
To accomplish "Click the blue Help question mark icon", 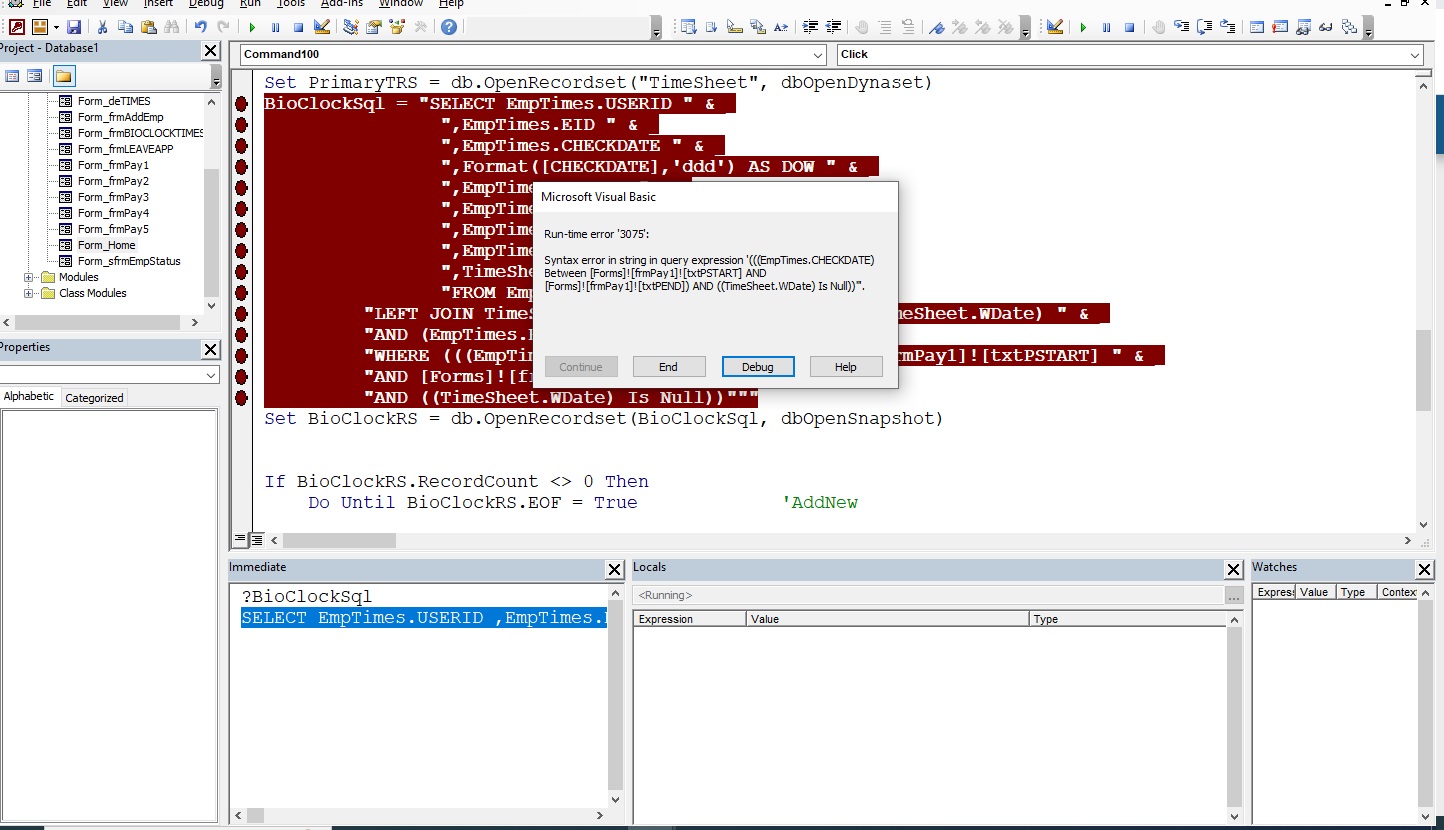I will pyautogui.click(x=449, y=27).
